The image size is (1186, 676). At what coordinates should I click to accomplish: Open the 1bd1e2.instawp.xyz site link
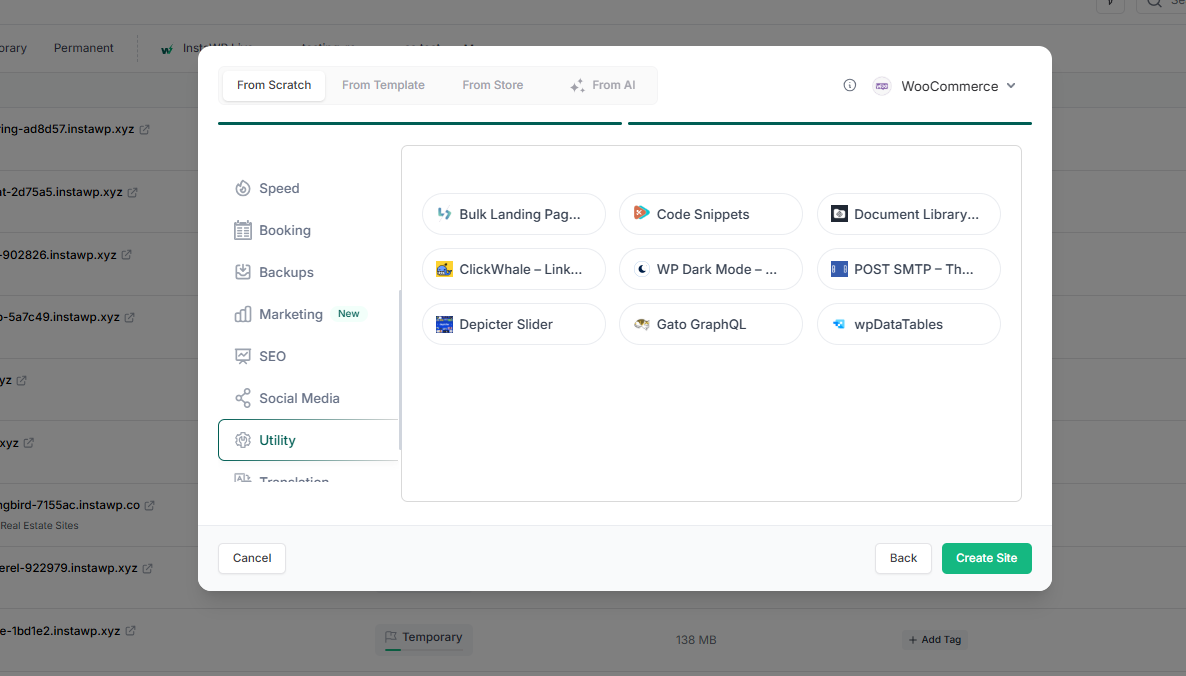coord(60,631)
